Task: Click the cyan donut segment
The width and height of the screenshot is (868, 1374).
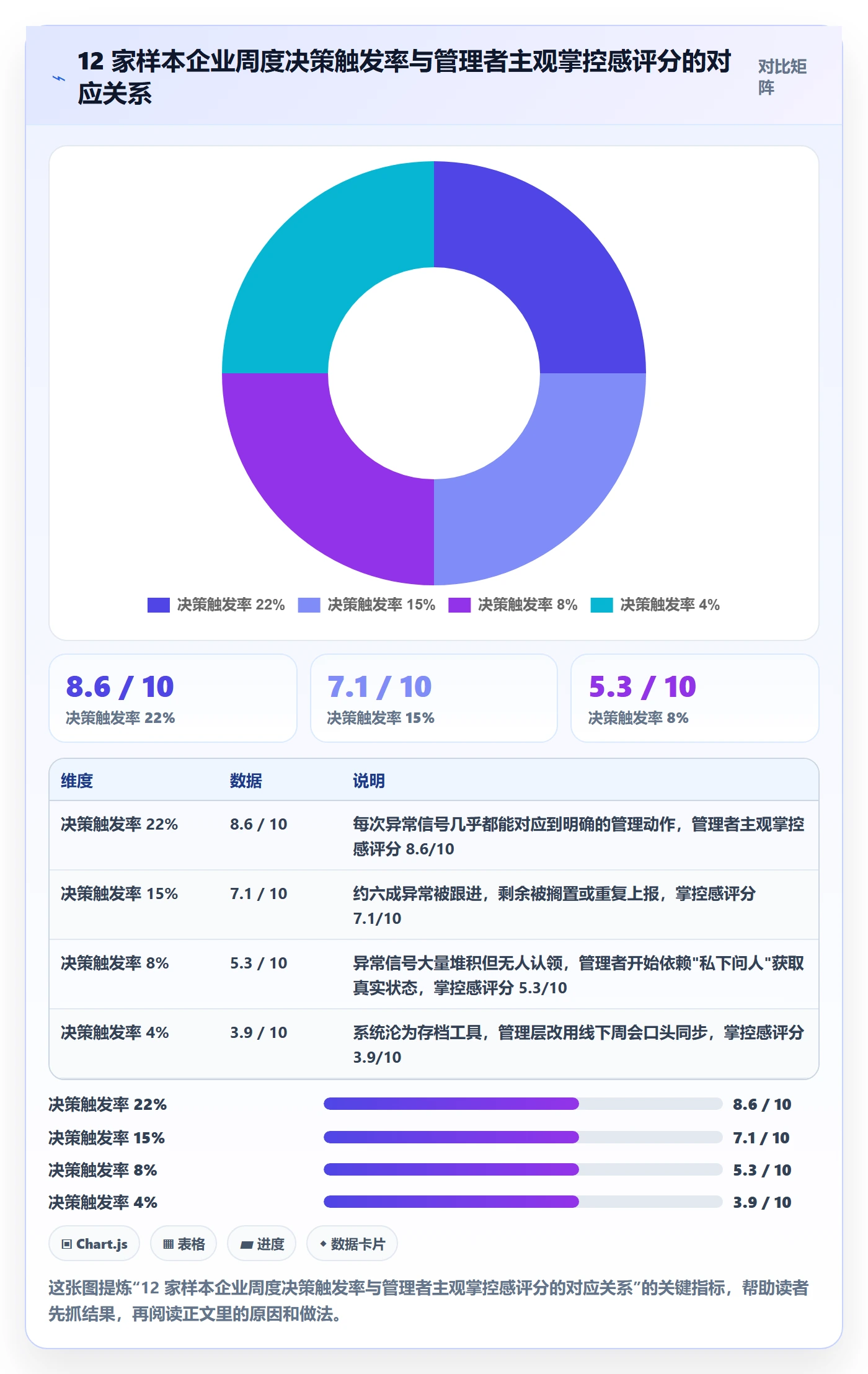Action: 322,260
